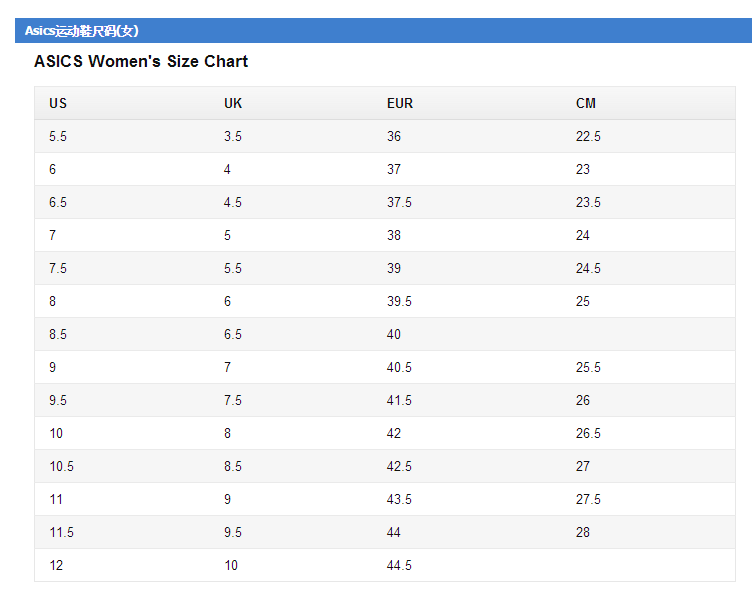Click the 22.5 value in CM column
752x593 pixels.
pyautogui.click(x=588, y=137)
